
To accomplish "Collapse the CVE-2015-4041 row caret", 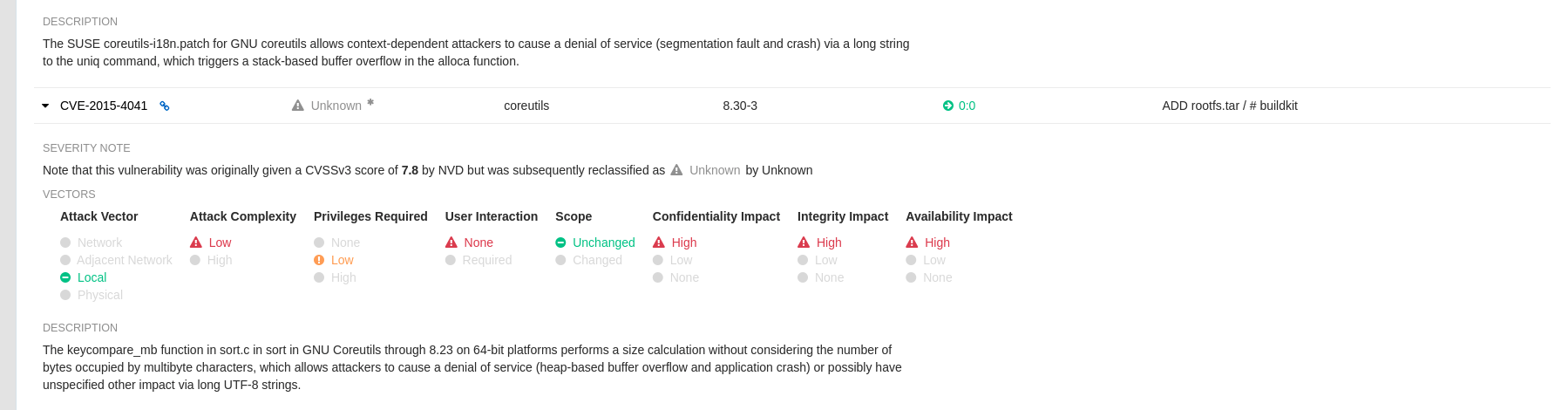I will point(45,106).
